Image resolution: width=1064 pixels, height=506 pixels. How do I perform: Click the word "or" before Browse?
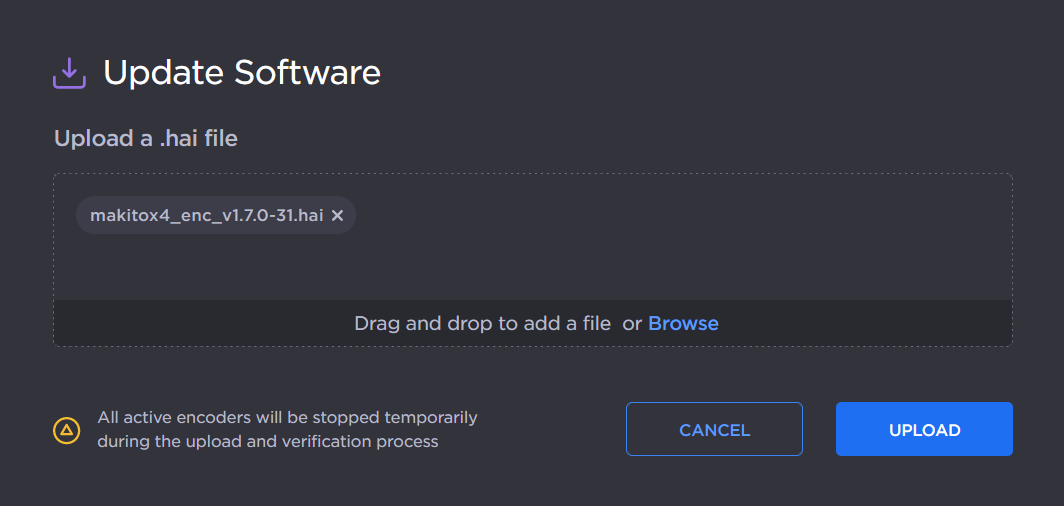632,323
